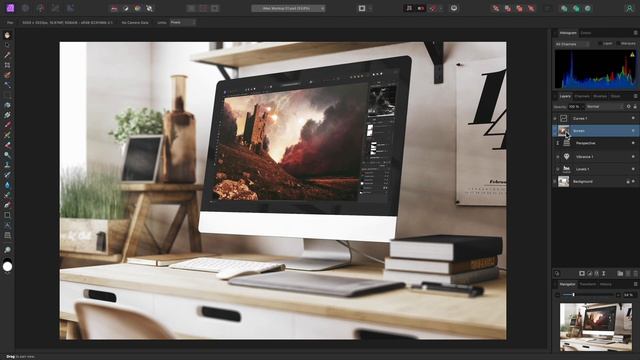Open the Units dropdown in context toolbar
Screen dimensions: 640x360
coord(182,22)
